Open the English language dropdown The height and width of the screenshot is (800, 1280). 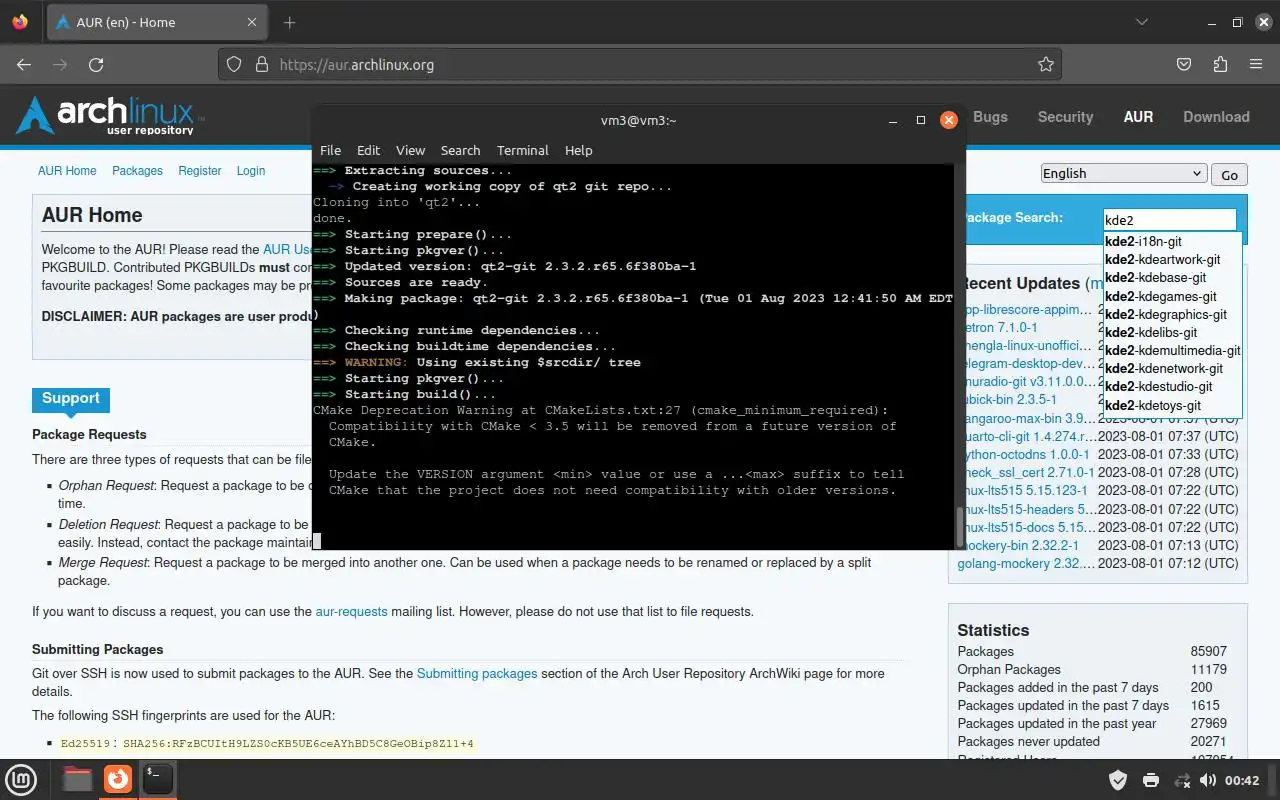[x=1123, y=173]
